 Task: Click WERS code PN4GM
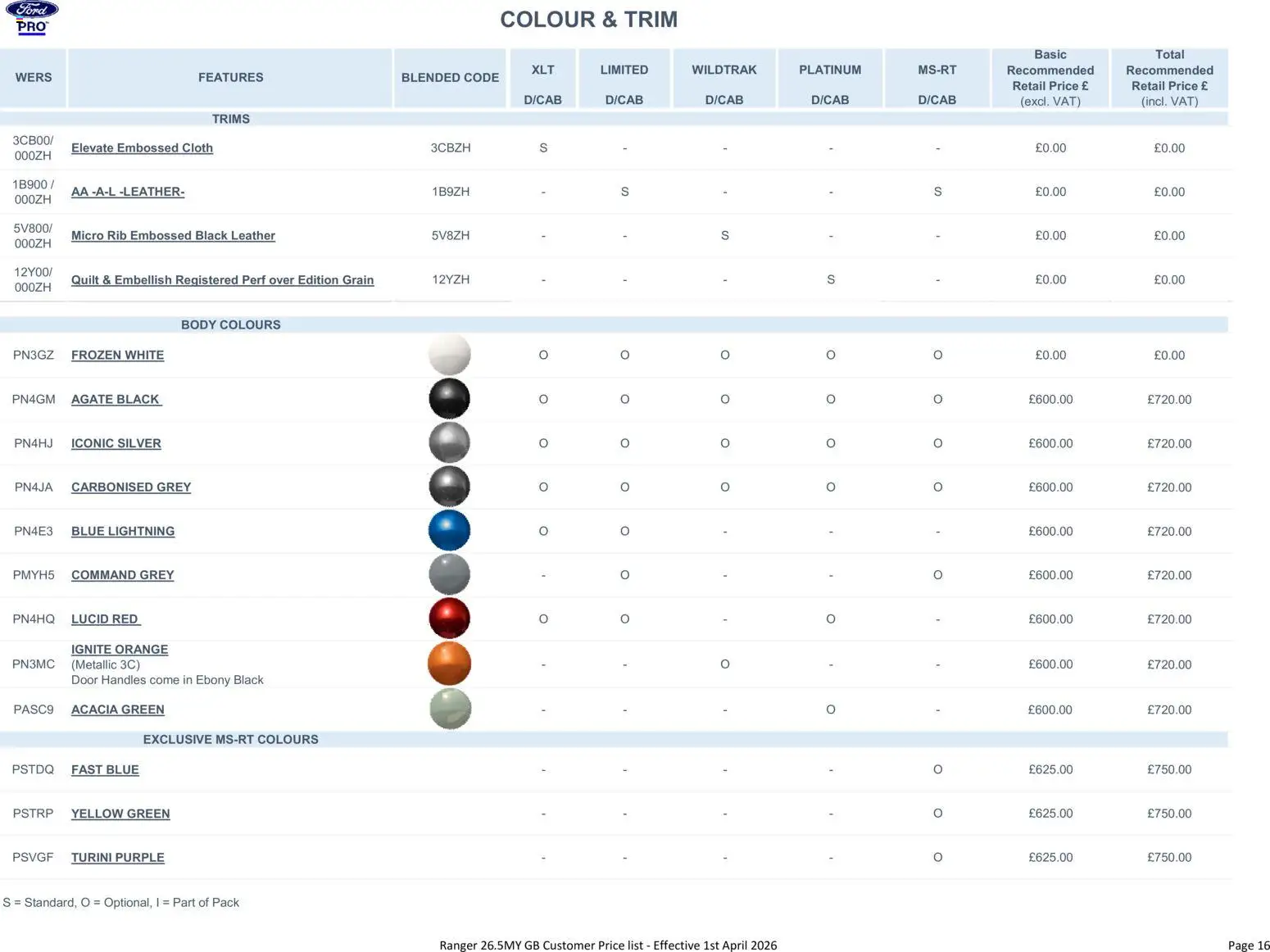[34, 400]
